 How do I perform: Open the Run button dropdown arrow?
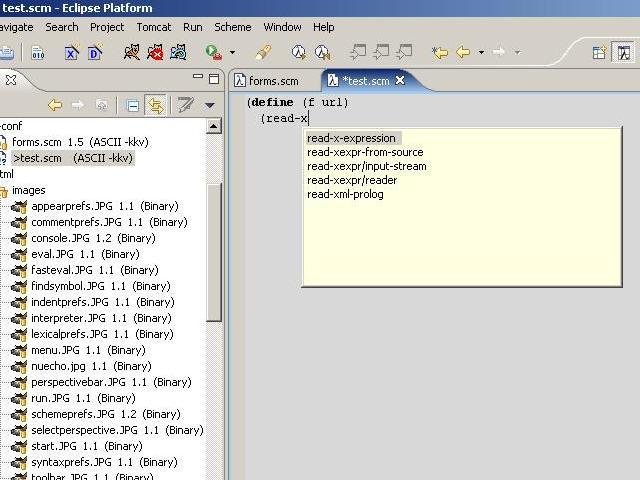pyautogui.click(x=232, y=53)
